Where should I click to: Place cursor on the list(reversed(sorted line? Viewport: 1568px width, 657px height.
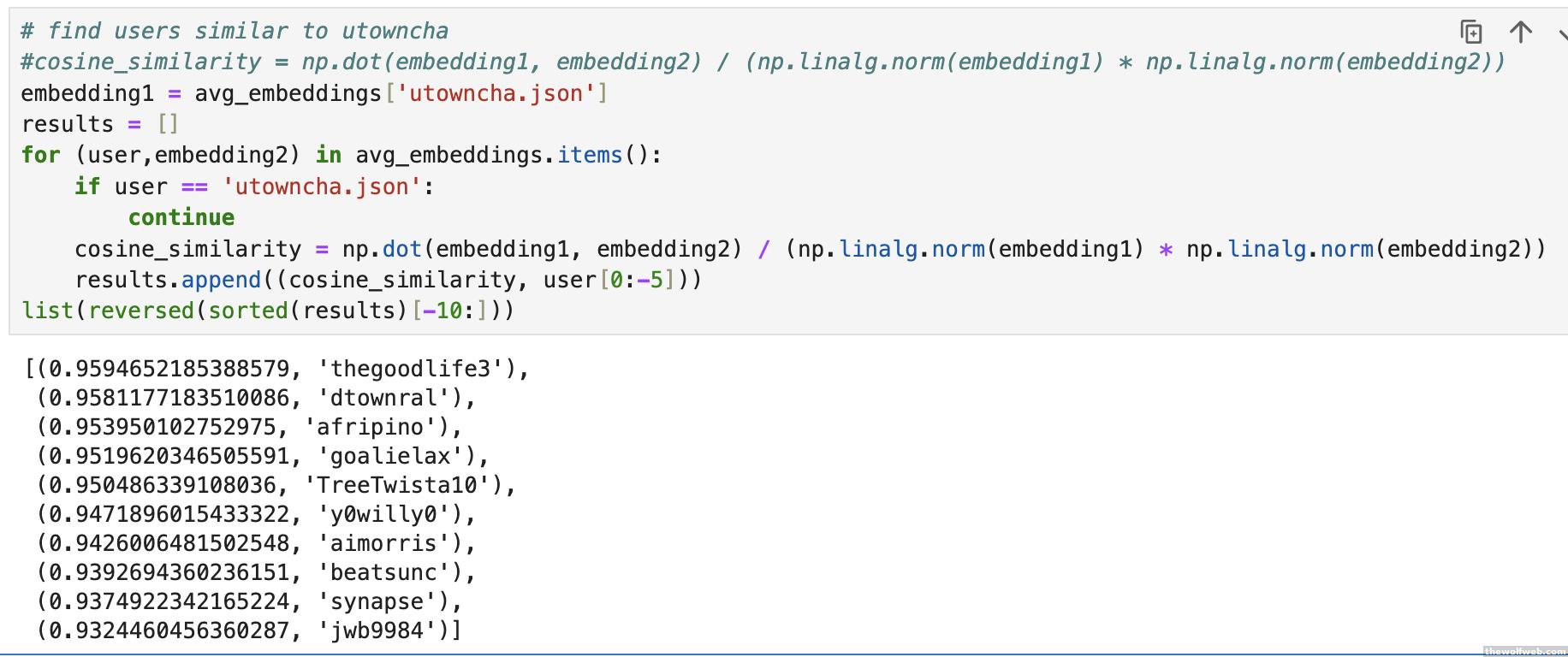coord(267,311)
